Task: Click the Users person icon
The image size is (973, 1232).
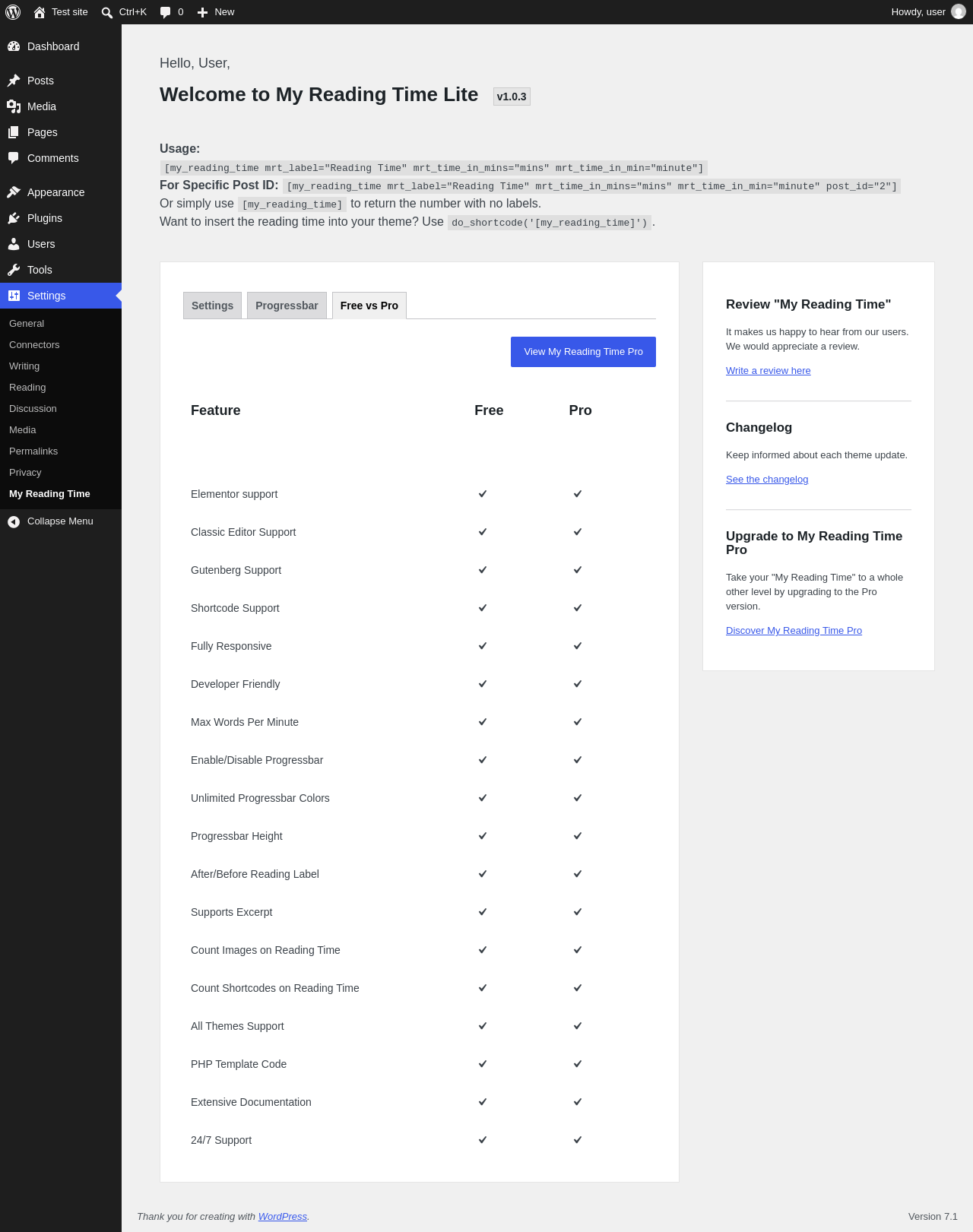Action: (14, 244)
